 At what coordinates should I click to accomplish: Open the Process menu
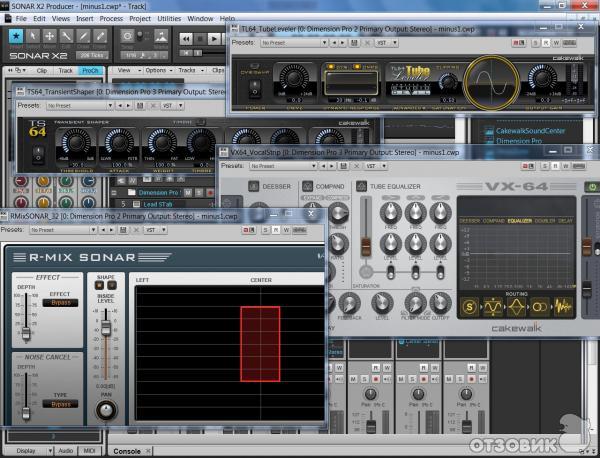(111, 18)
